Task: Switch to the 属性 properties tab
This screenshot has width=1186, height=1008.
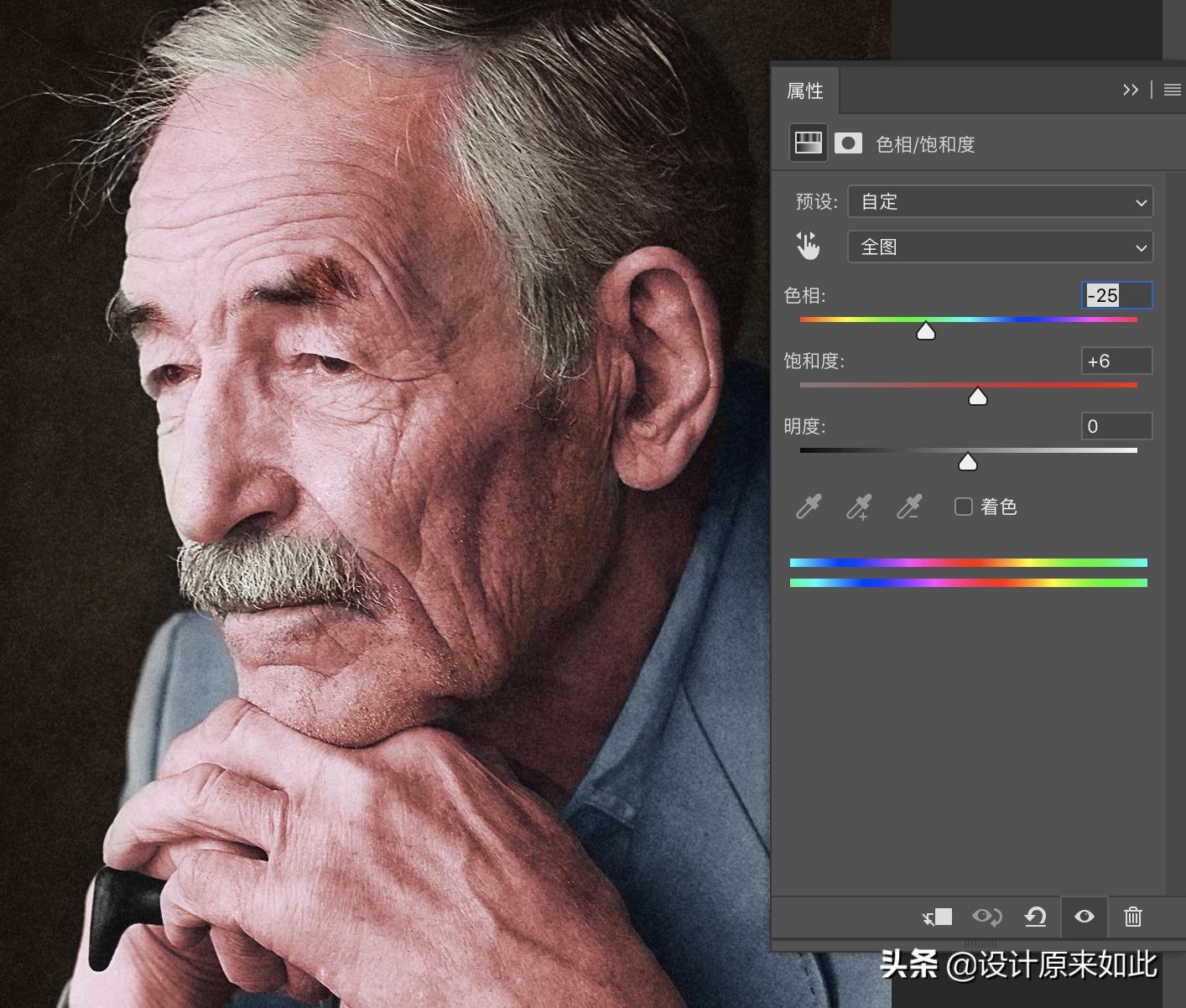Action: point(804,91)
